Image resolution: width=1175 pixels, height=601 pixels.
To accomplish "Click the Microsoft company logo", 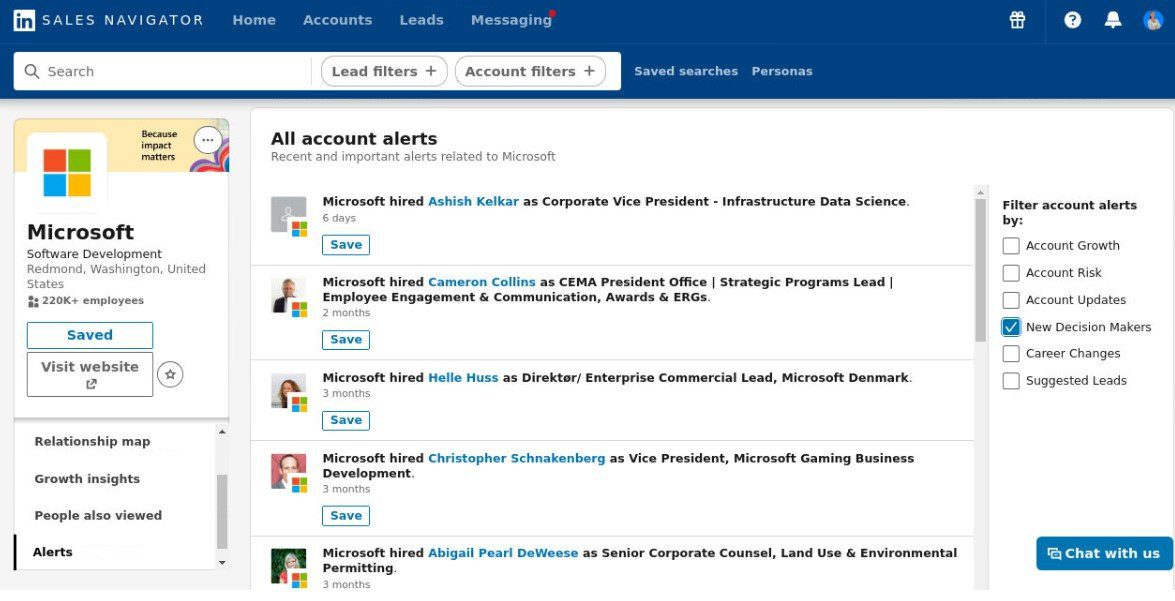I will click(67, 172).
